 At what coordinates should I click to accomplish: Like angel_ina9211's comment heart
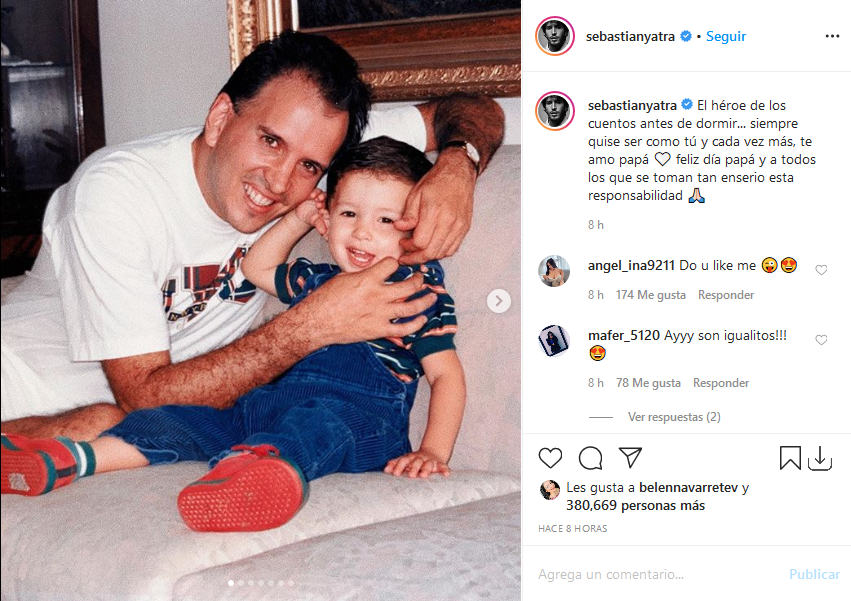[x=821, y=270]
